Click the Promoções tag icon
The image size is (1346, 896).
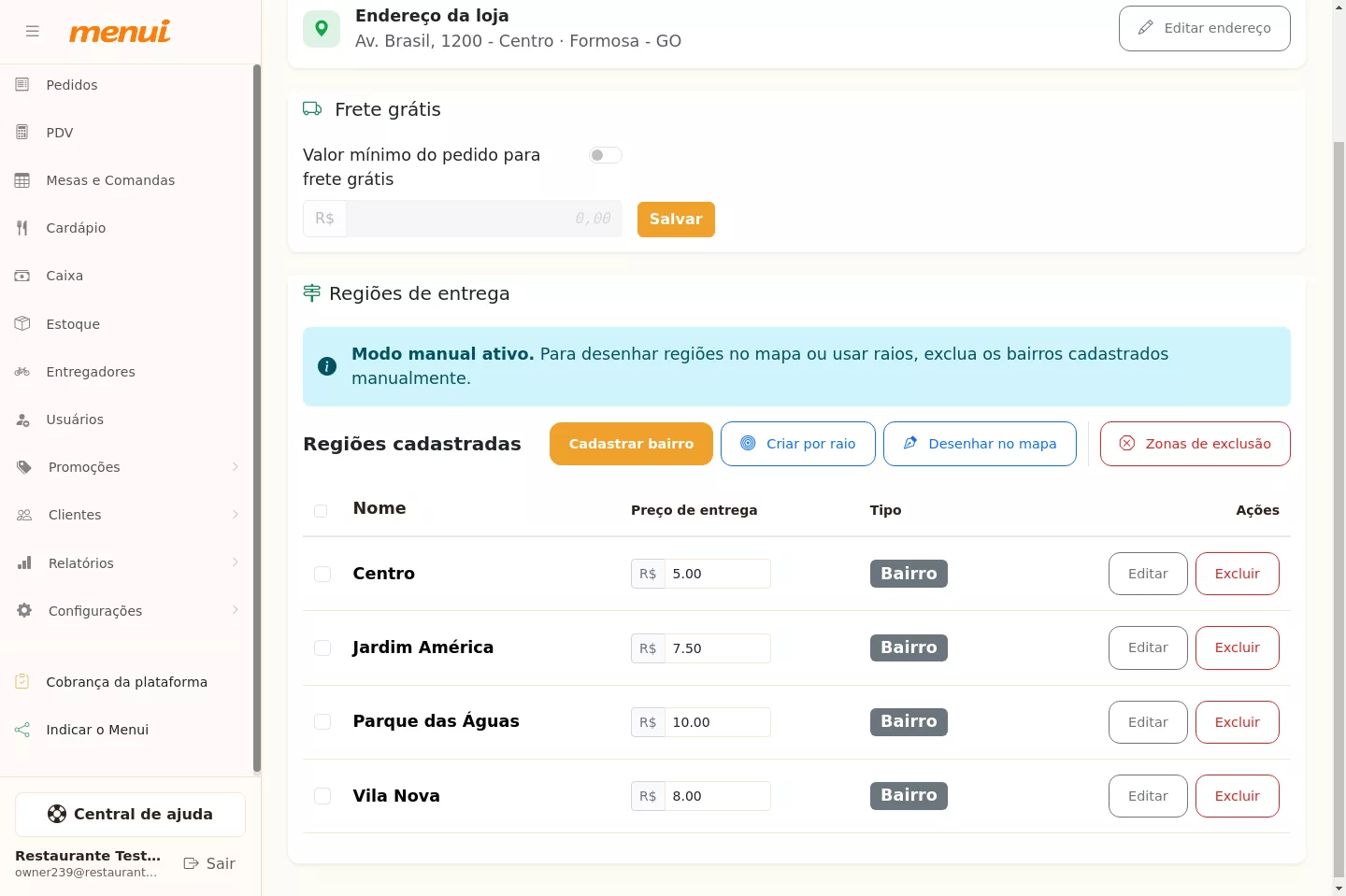point(24,467)
